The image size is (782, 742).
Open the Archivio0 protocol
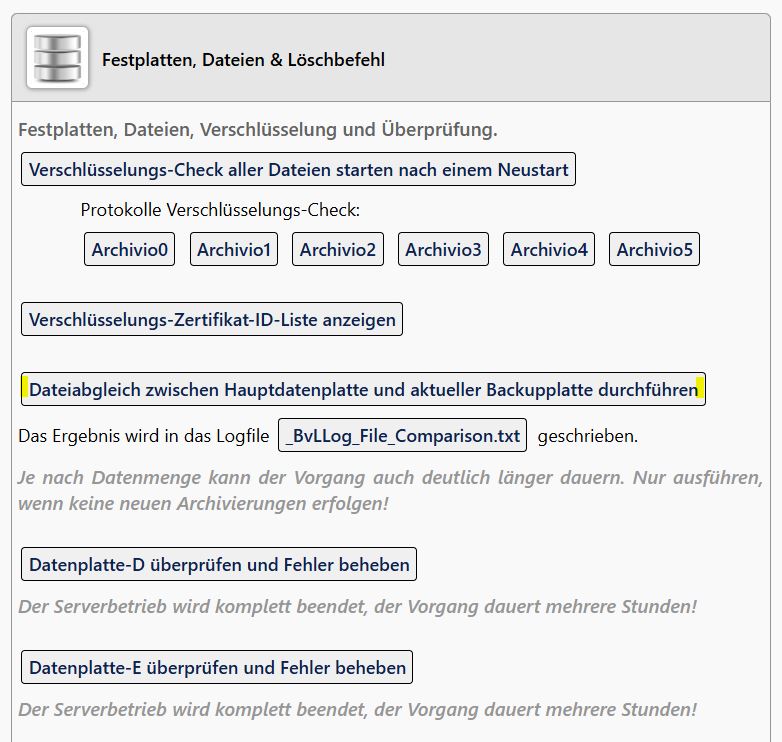tap(130, 250)
